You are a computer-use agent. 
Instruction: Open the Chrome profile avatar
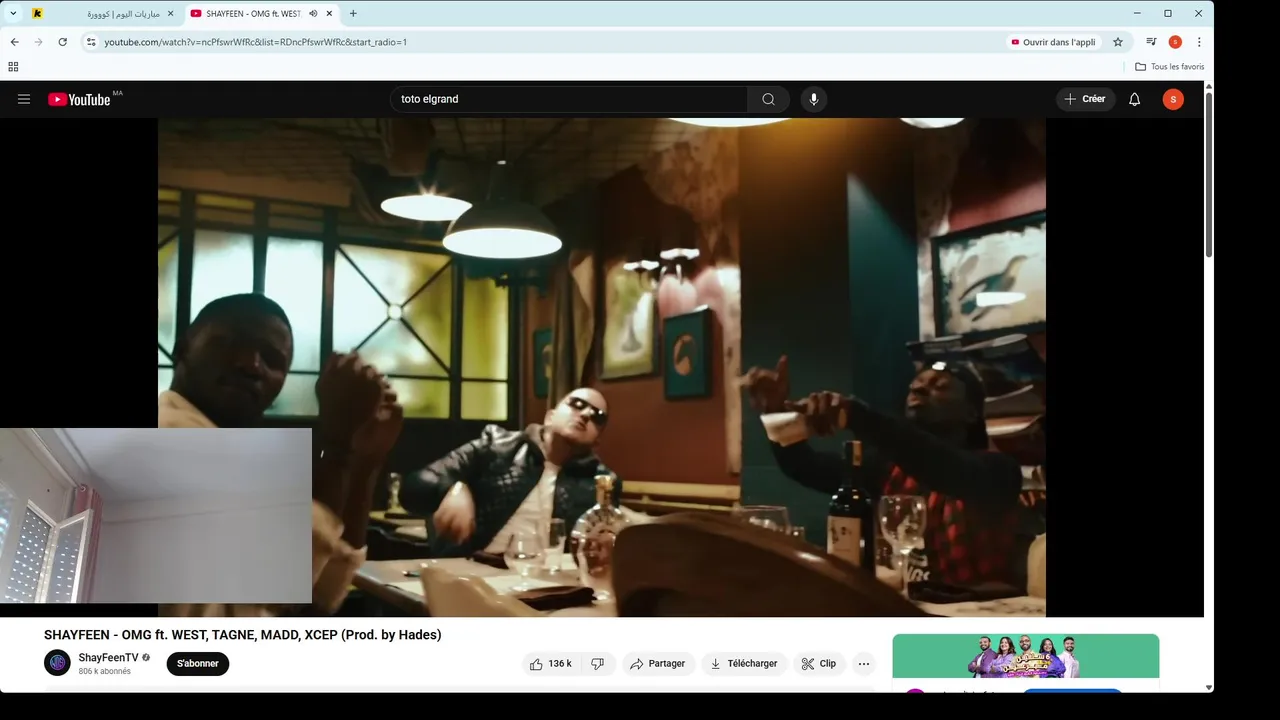pos(1175,42)
